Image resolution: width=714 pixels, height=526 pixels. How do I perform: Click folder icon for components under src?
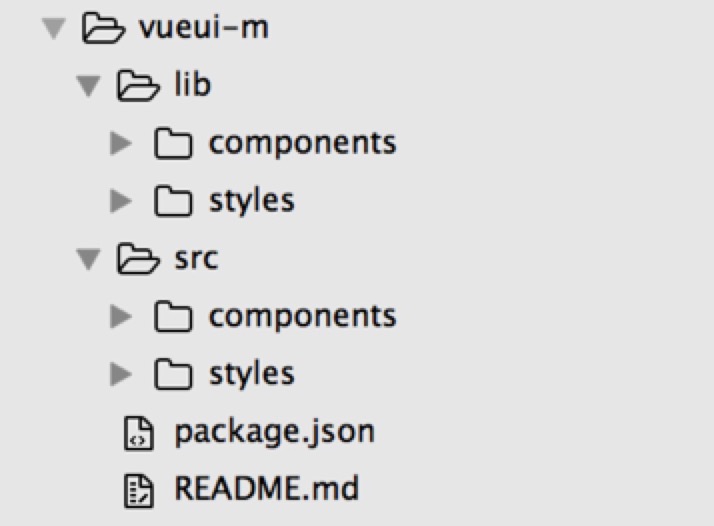coord(174,317)
